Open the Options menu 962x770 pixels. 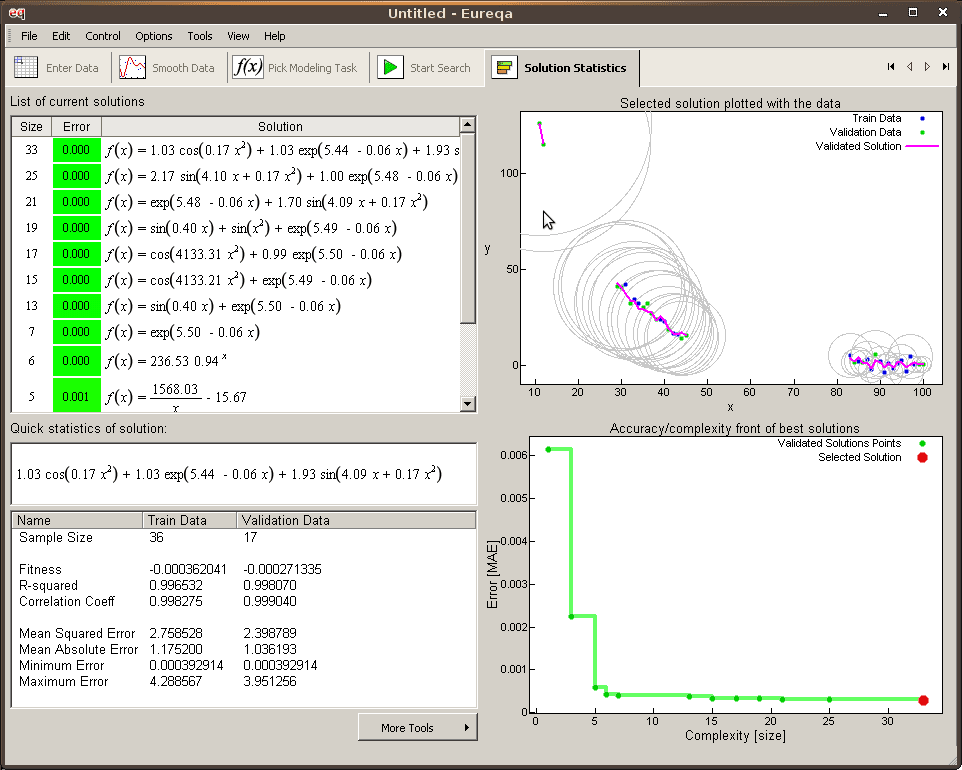(x=153, y=36)
